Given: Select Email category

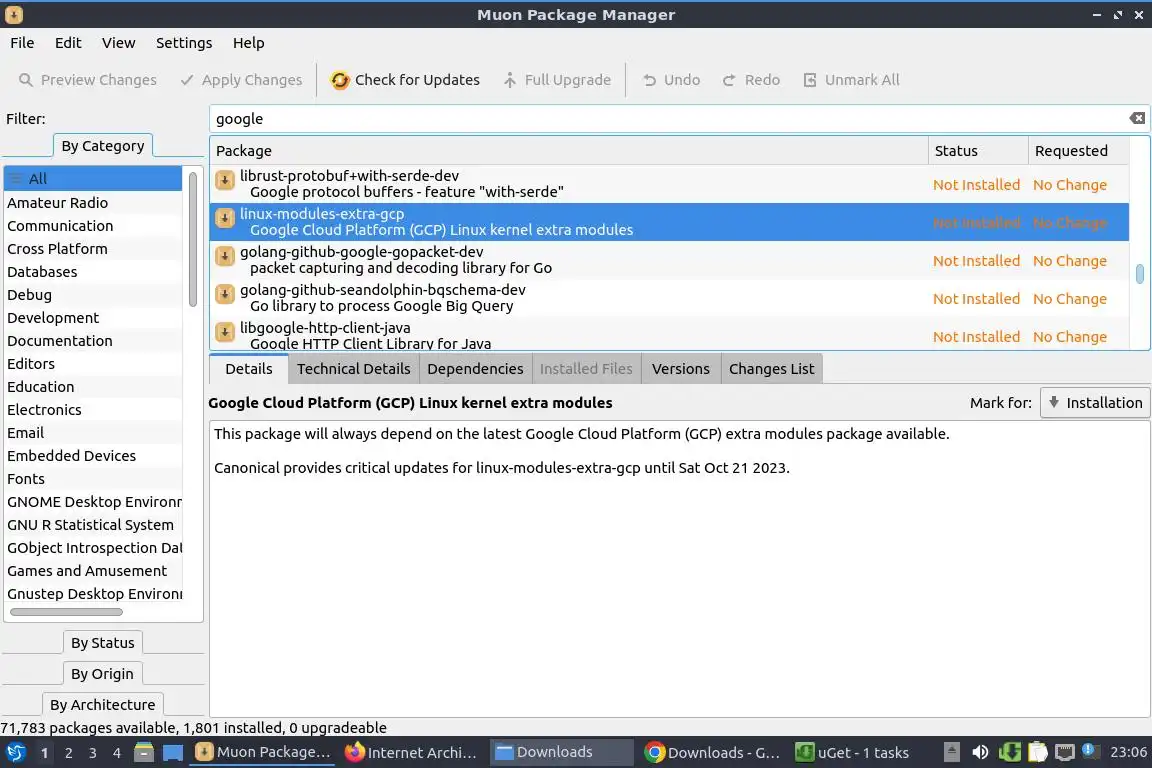Looking at the screenshot, I should (93, 433).
